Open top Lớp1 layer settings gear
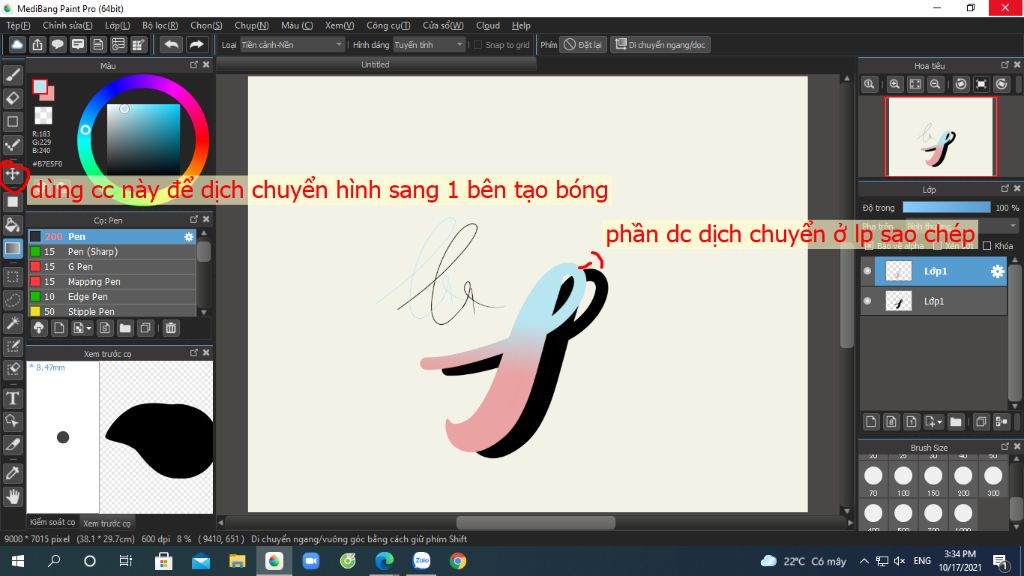 (x=997, y=271)
